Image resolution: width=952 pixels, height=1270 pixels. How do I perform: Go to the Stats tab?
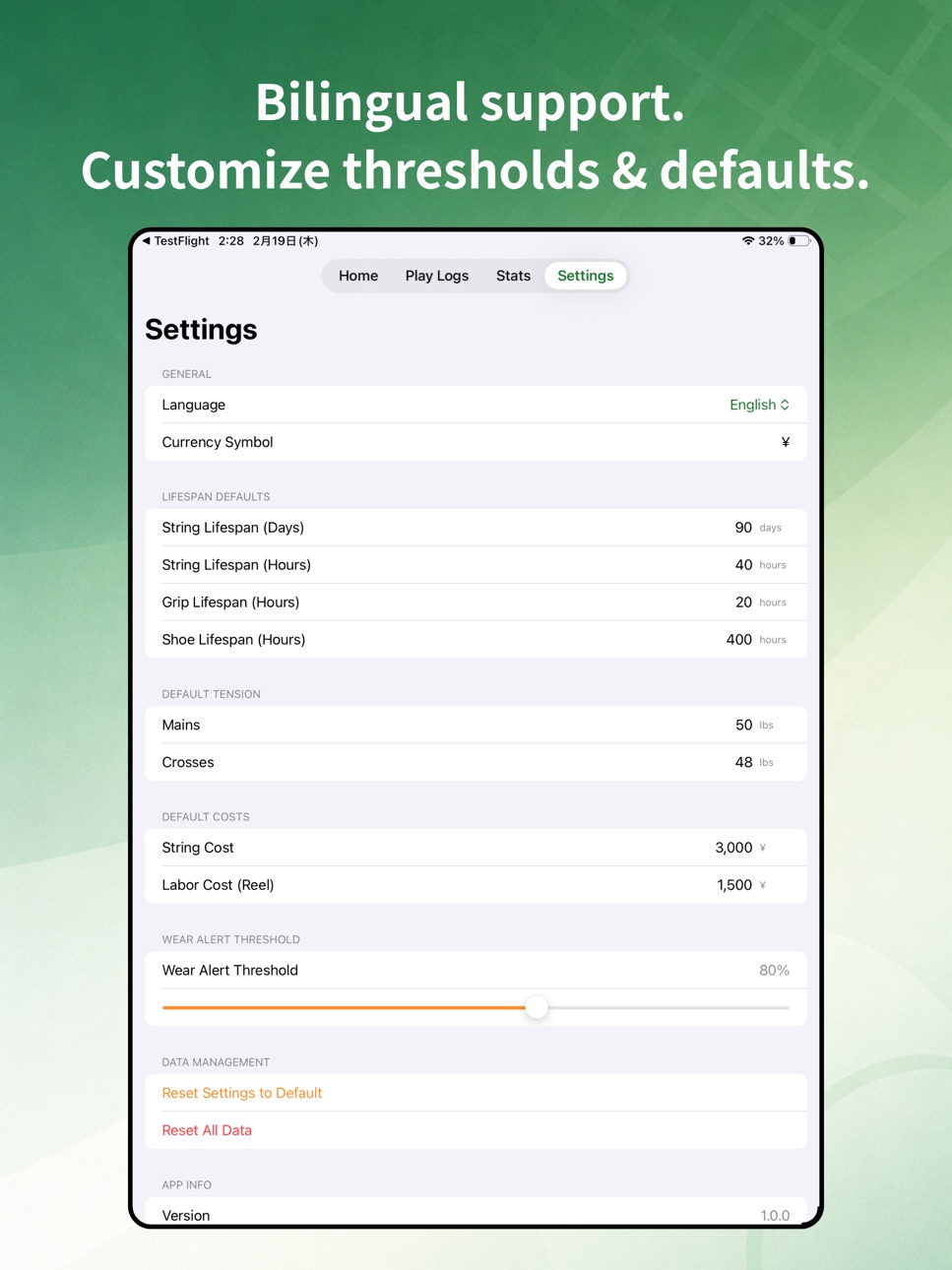pyautogui.click(x=513, y=276)
